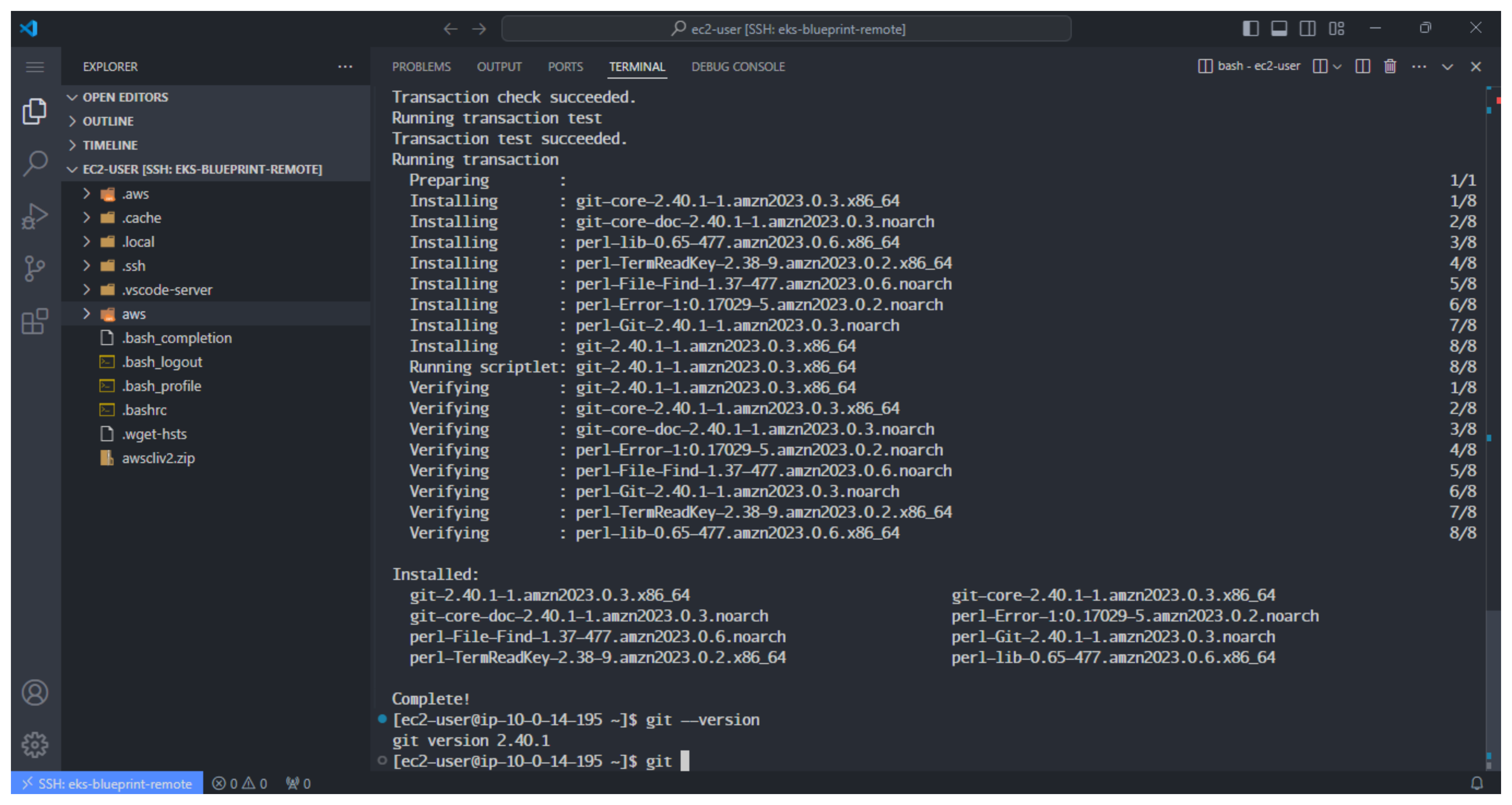Open Explorer views and more actions

[x=345, y=67]
